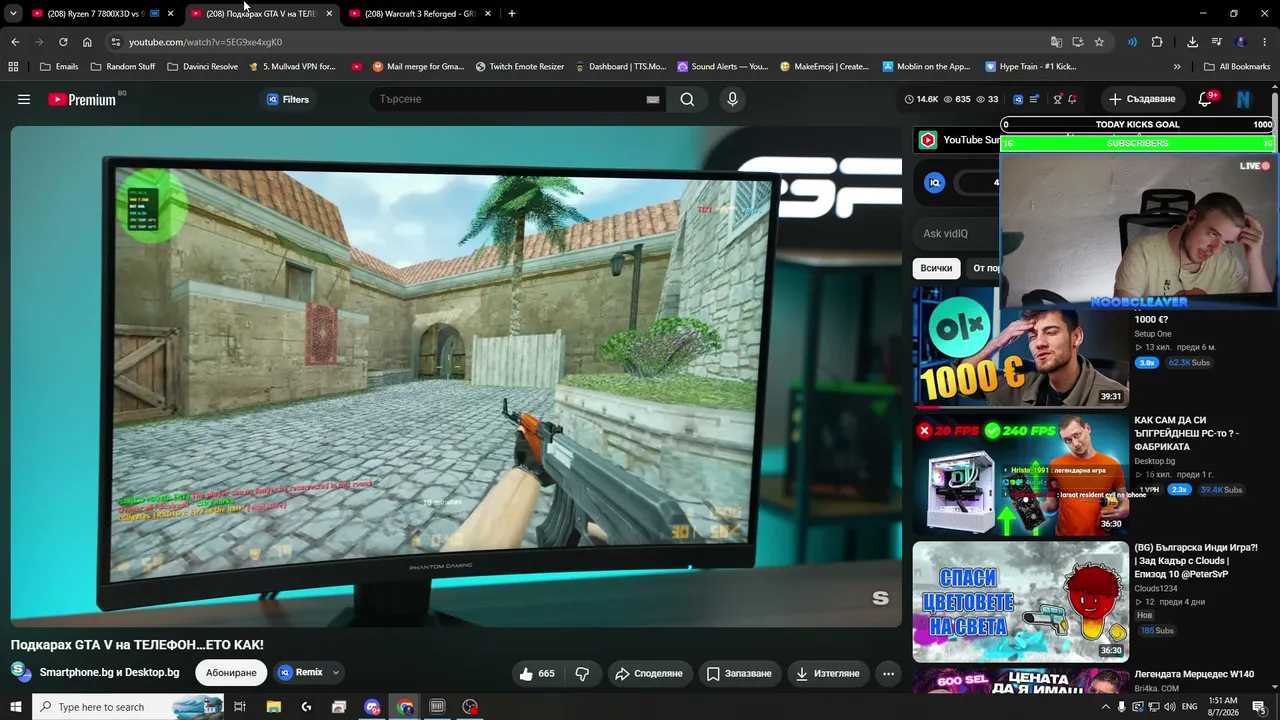Reload the page
The image size is (1280, 720).
(63, 42)
